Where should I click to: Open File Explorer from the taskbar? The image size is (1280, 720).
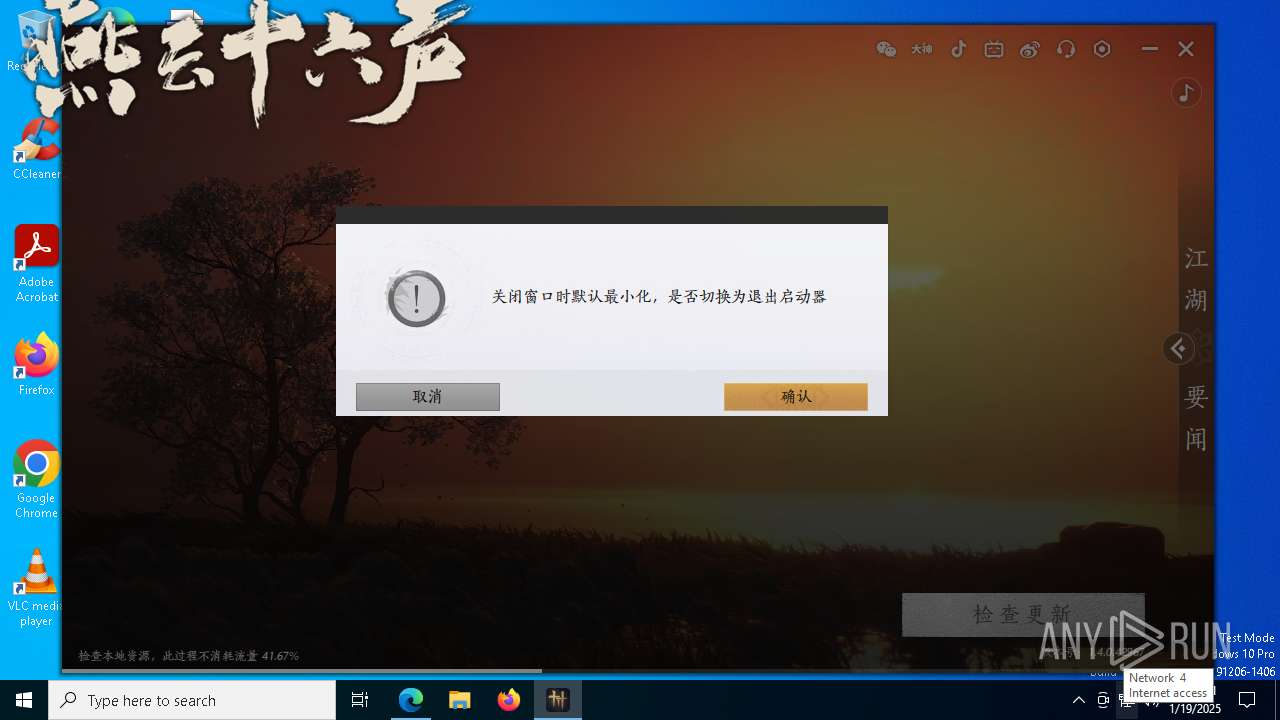460,700
